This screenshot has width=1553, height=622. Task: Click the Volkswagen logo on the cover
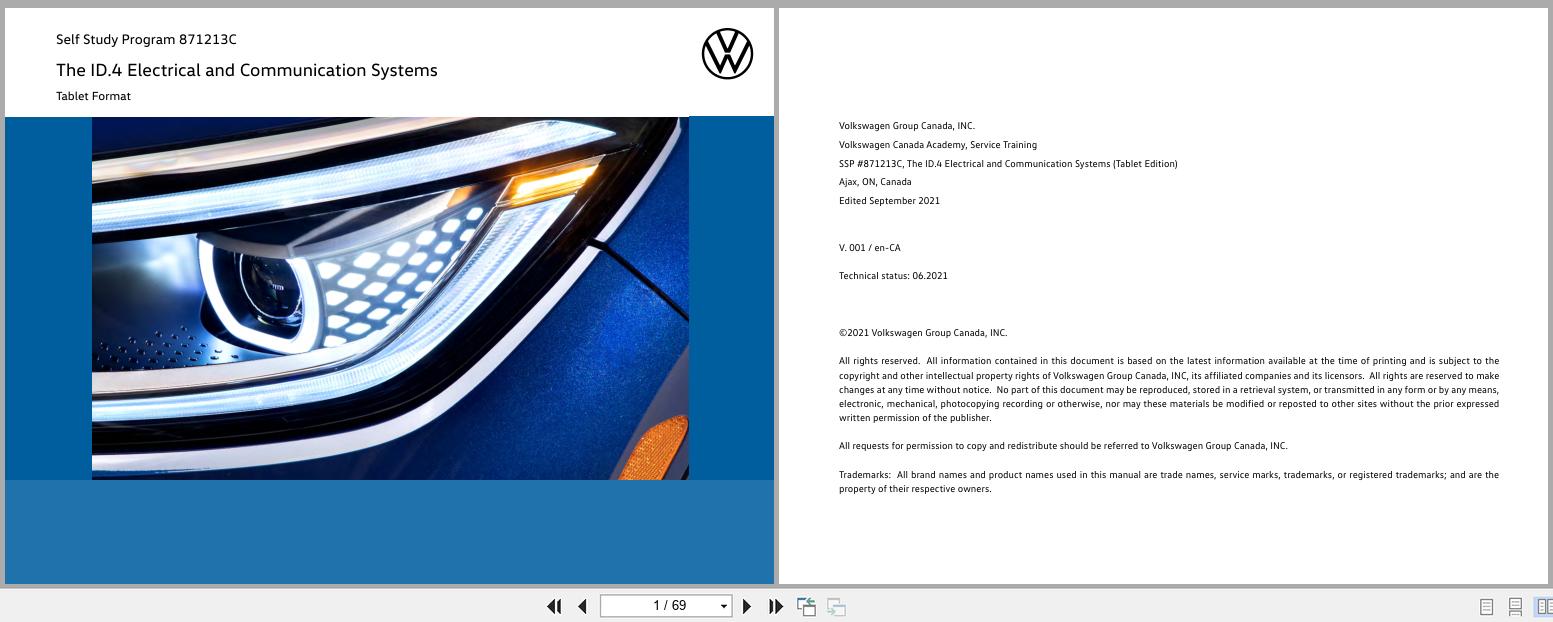click(727, 54)
